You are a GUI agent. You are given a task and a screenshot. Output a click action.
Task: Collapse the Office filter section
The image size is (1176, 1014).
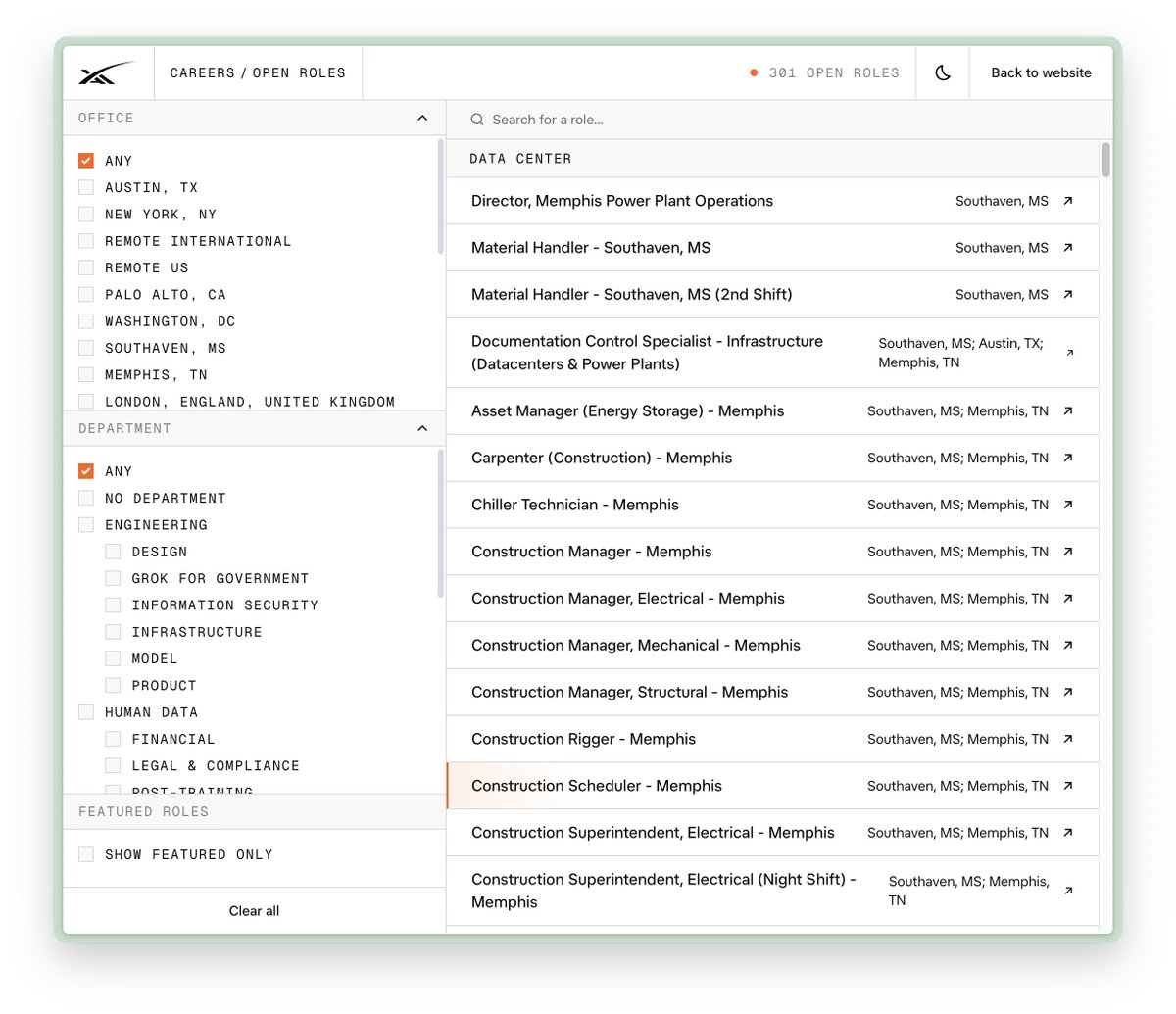(x=422, y=118)
